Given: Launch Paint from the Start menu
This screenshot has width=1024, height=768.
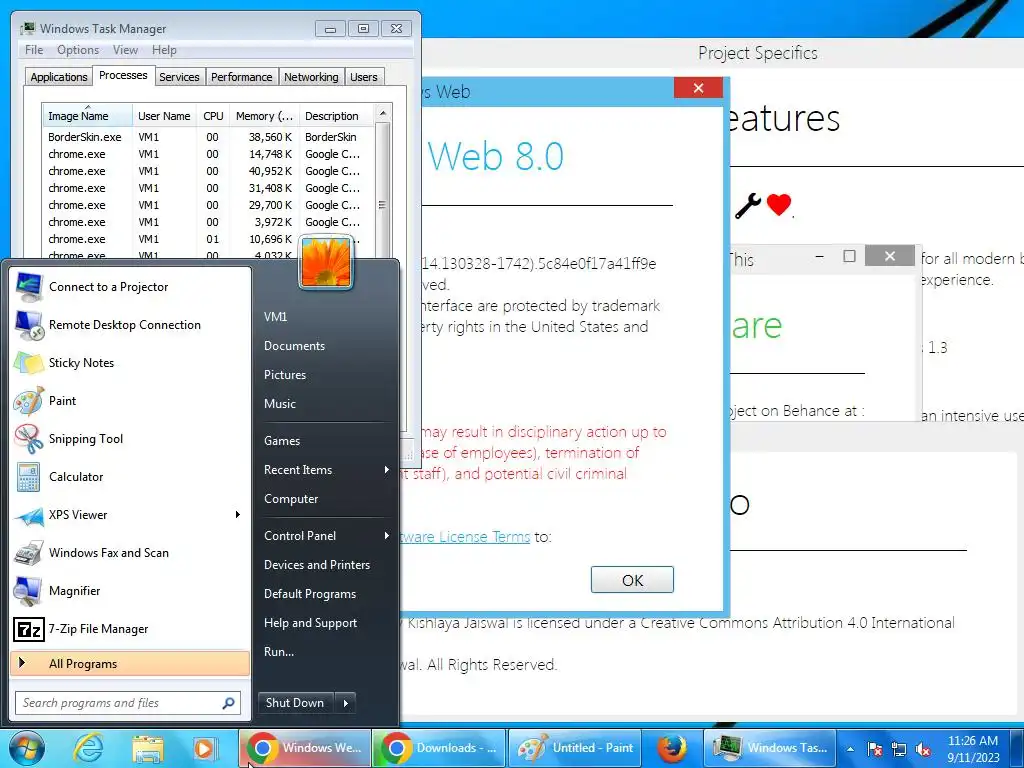Looking at the screenshot, I should (x=29, y=401).
